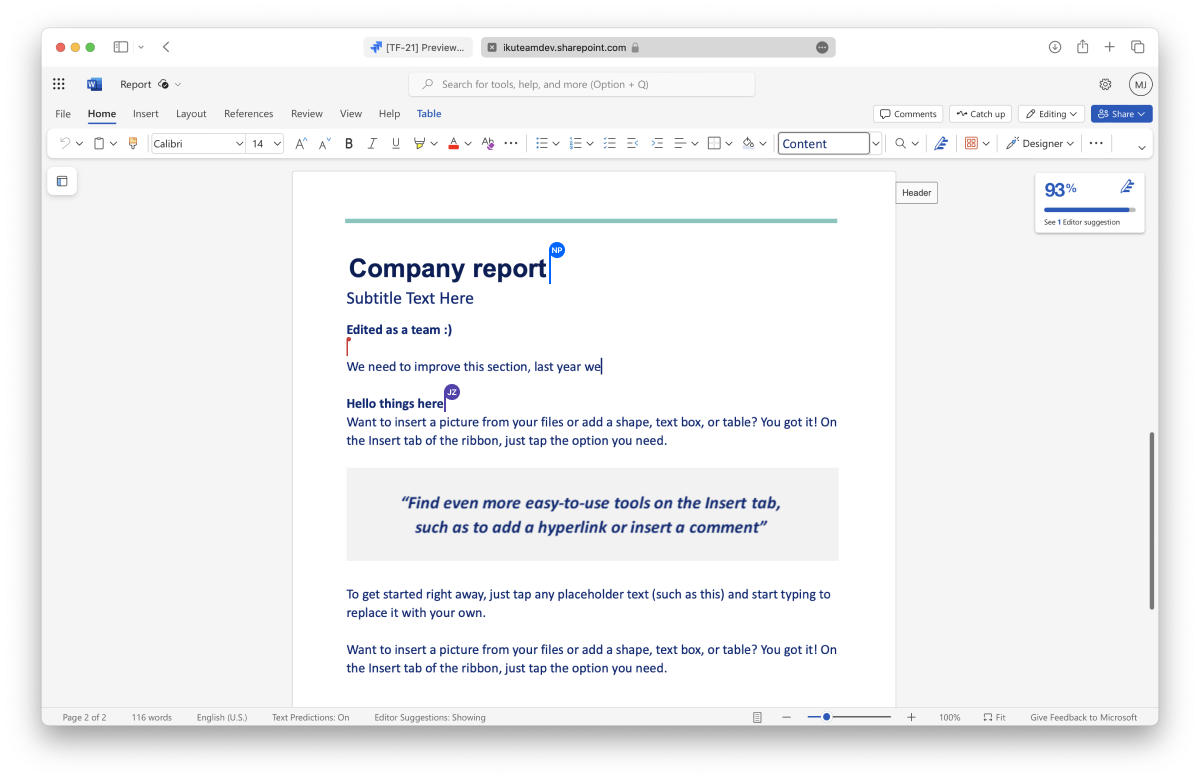Click the underline formatting icon
1200x781 pixels.
396,144
